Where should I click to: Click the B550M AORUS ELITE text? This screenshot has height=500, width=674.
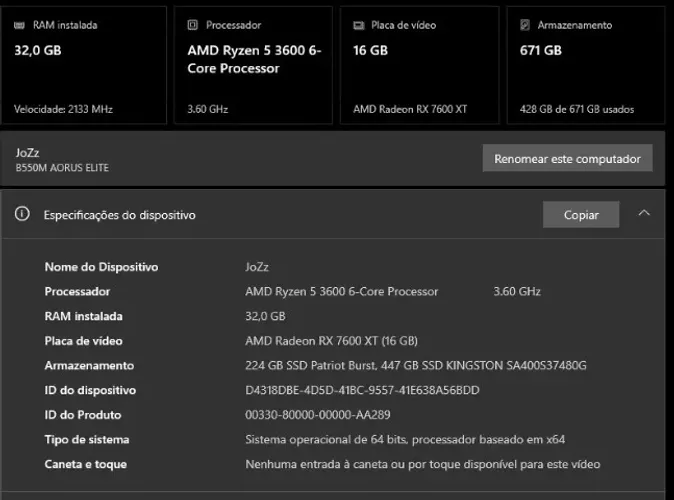[62, 168]
